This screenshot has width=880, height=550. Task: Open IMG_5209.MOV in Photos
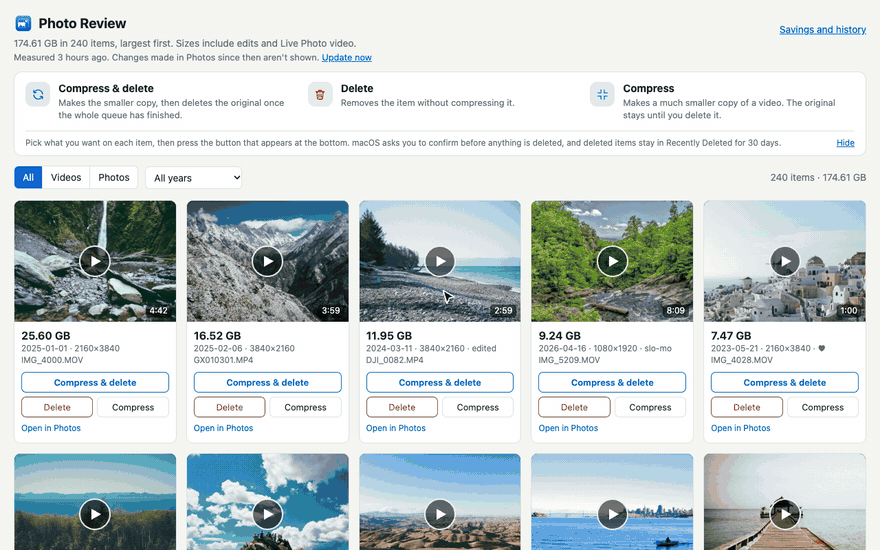[x=568, y=428]
